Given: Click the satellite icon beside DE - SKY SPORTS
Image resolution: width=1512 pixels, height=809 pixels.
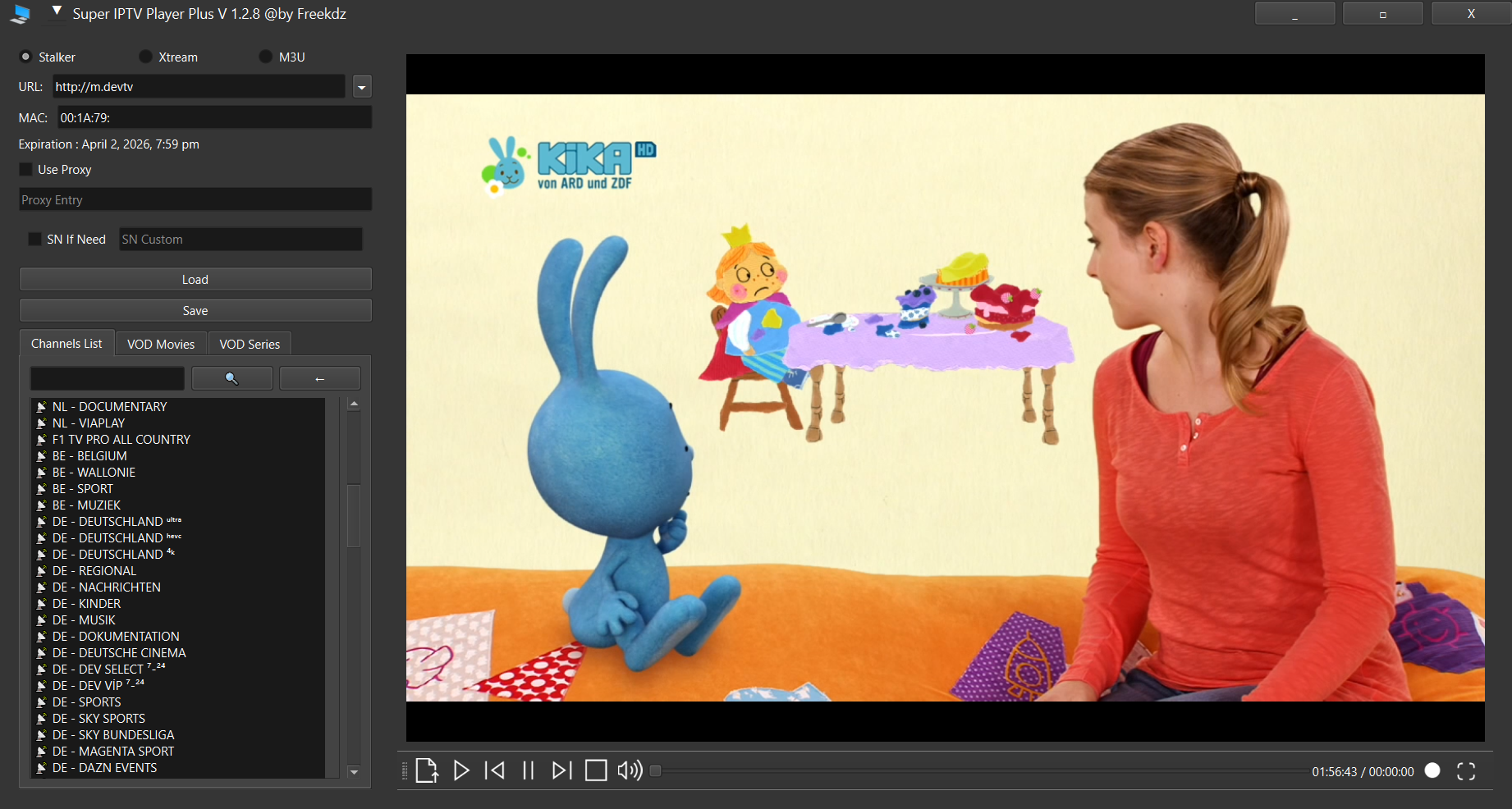Looking at the screenshot, I should (x=41, y=719).
